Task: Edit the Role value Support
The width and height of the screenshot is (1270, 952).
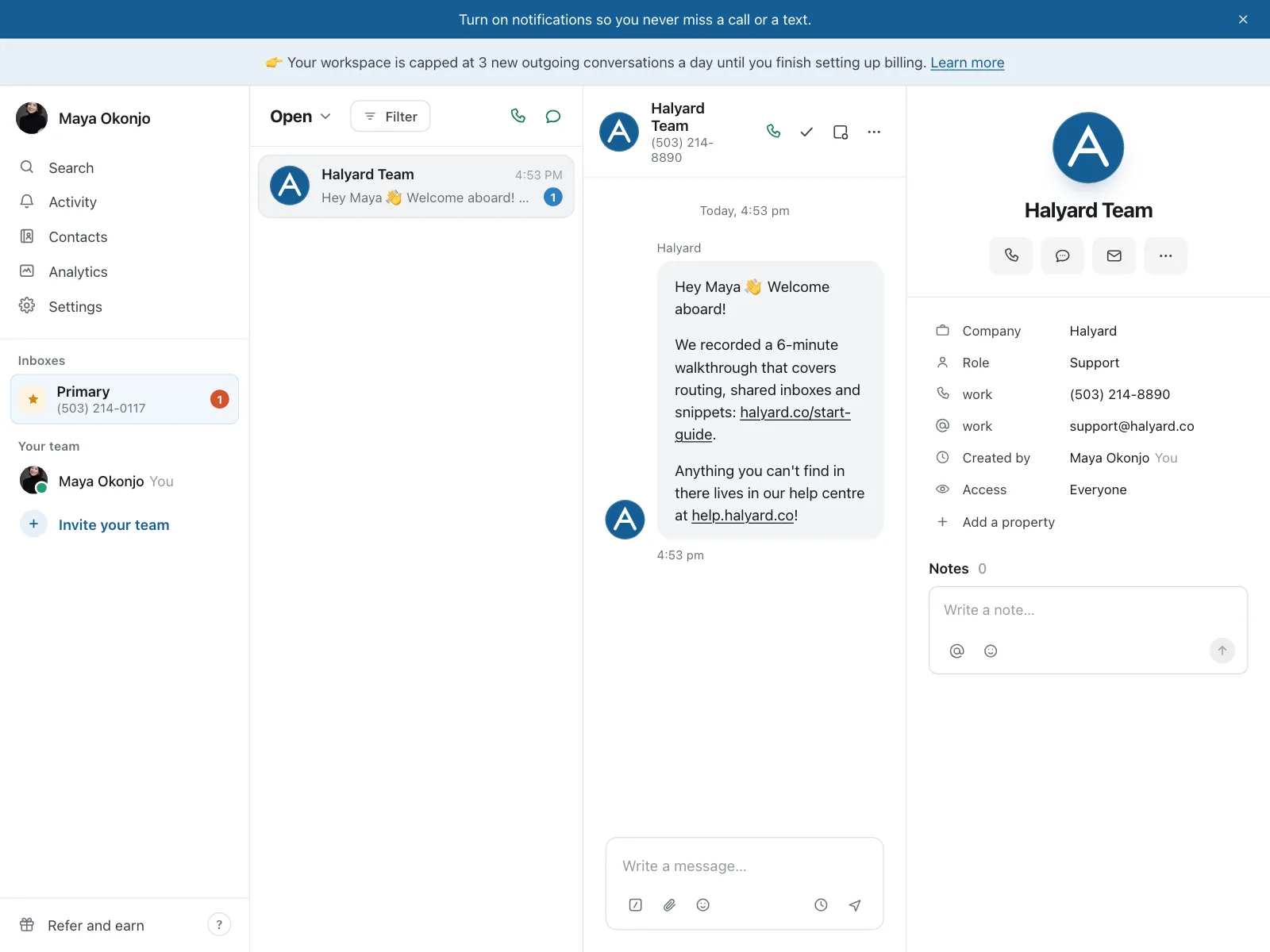Action: click(x=1095, y=363)
